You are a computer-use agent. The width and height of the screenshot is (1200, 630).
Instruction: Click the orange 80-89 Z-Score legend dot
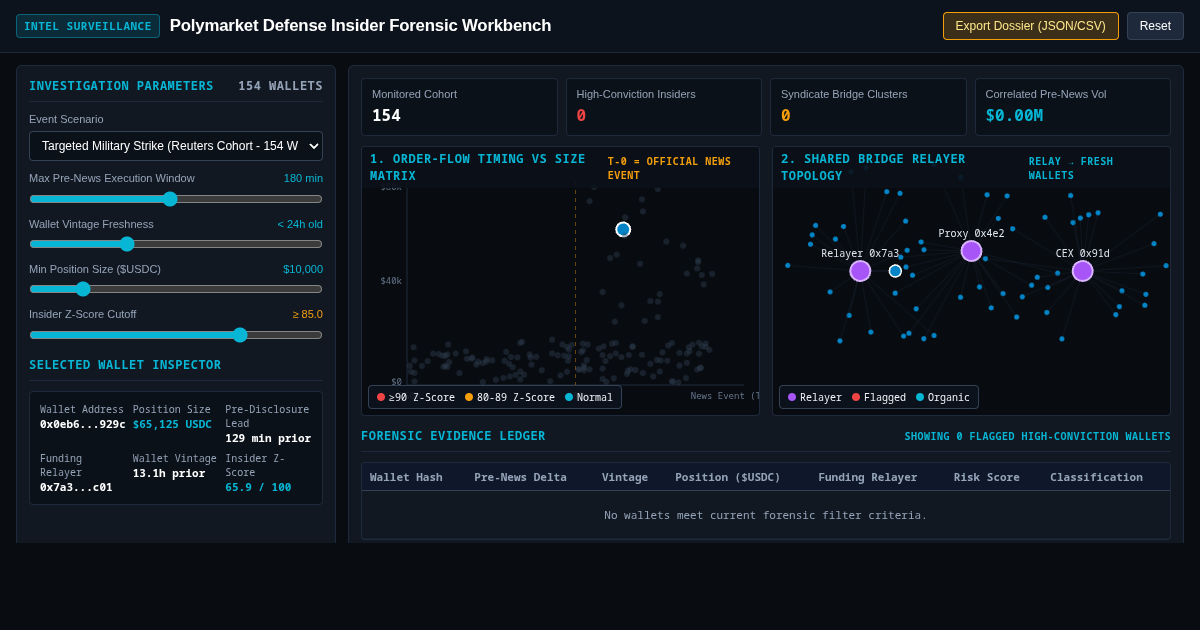point(469,397)
